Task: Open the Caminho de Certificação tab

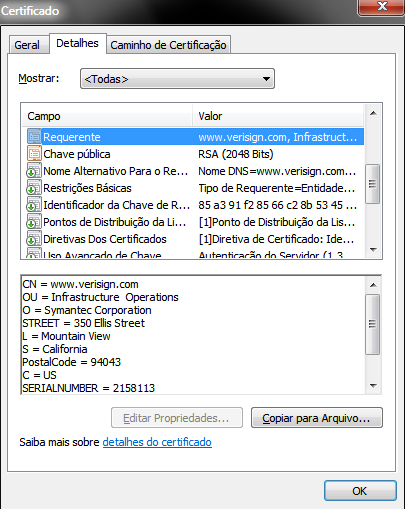Action: pos(168,45)
